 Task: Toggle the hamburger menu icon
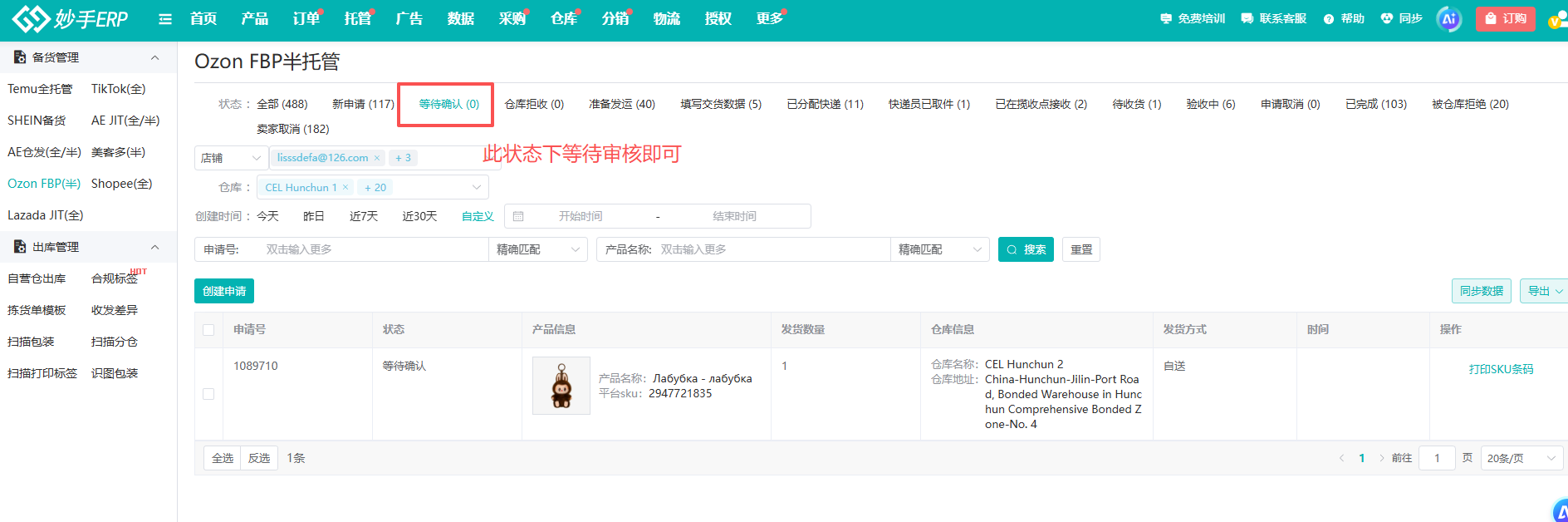pyautogui.click(x=165, y=19)
